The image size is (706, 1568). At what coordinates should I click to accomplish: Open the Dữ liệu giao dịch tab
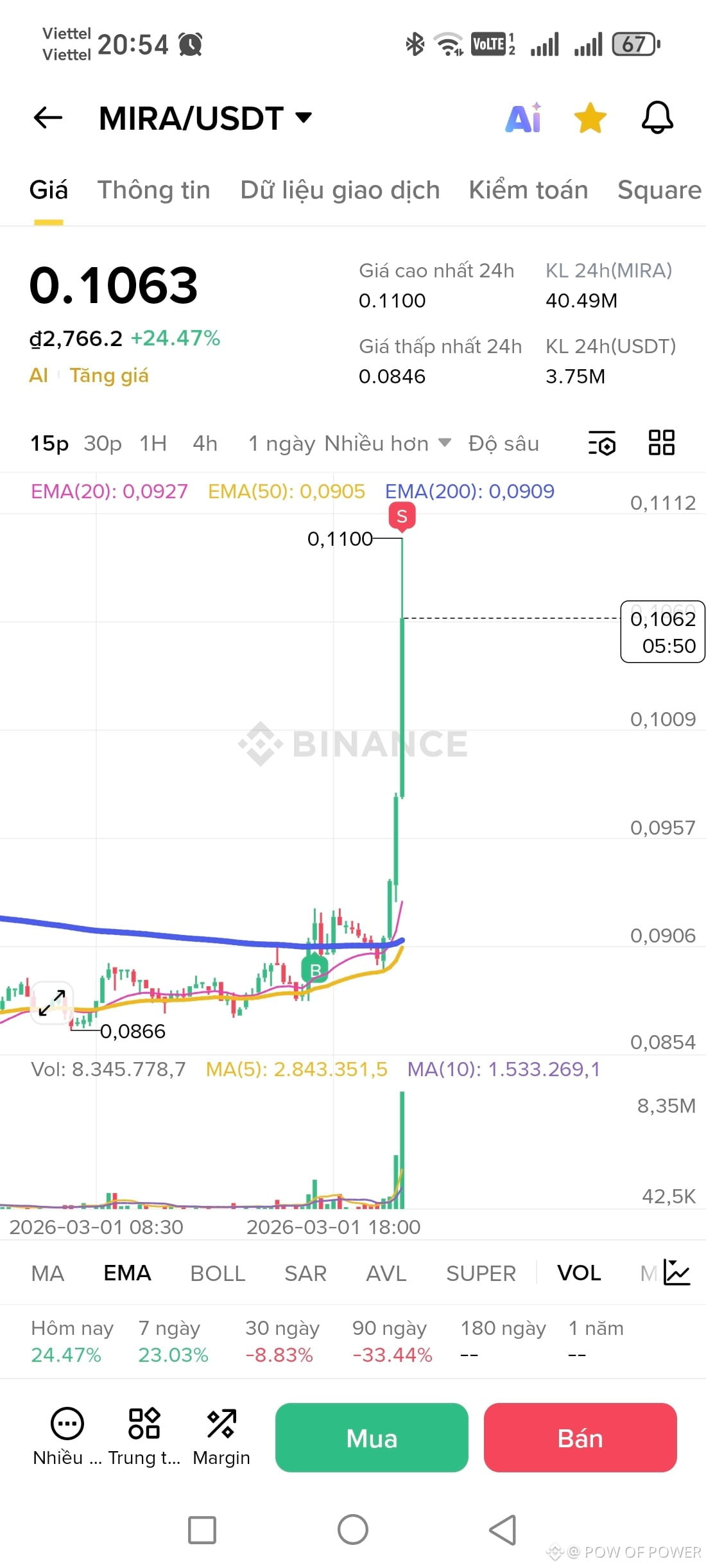(x=340, y=190)
